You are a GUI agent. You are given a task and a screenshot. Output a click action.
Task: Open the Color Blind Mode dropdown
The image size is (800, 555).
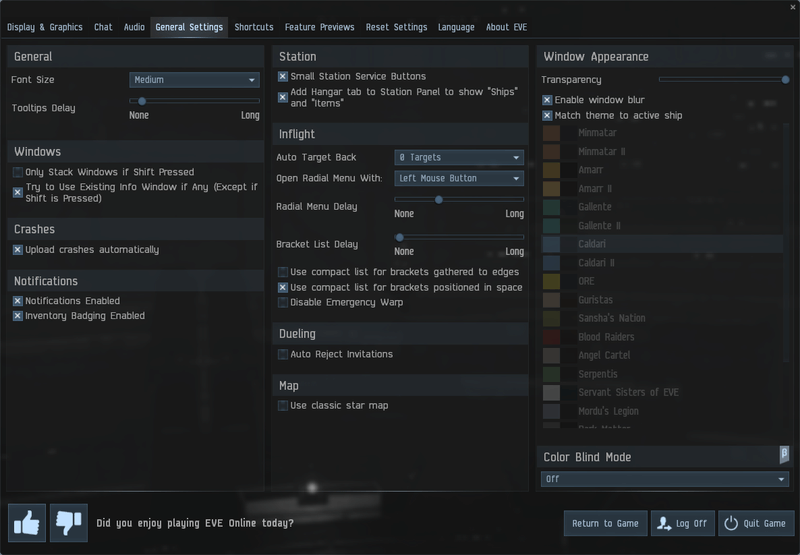pyautogui.click(x=665, y=479)
